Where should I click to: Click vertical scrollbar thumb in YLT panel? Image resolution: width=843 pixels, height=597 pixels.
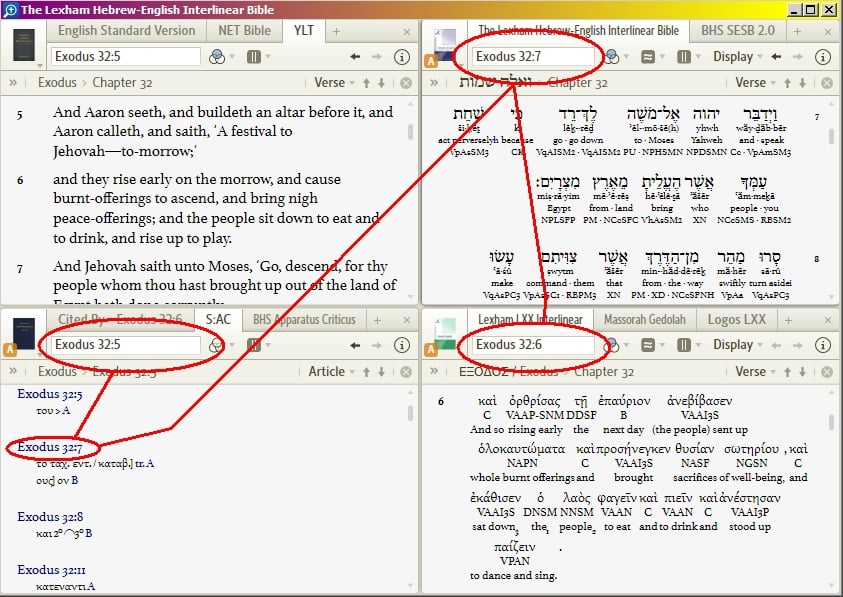click(x=410, y=131)
